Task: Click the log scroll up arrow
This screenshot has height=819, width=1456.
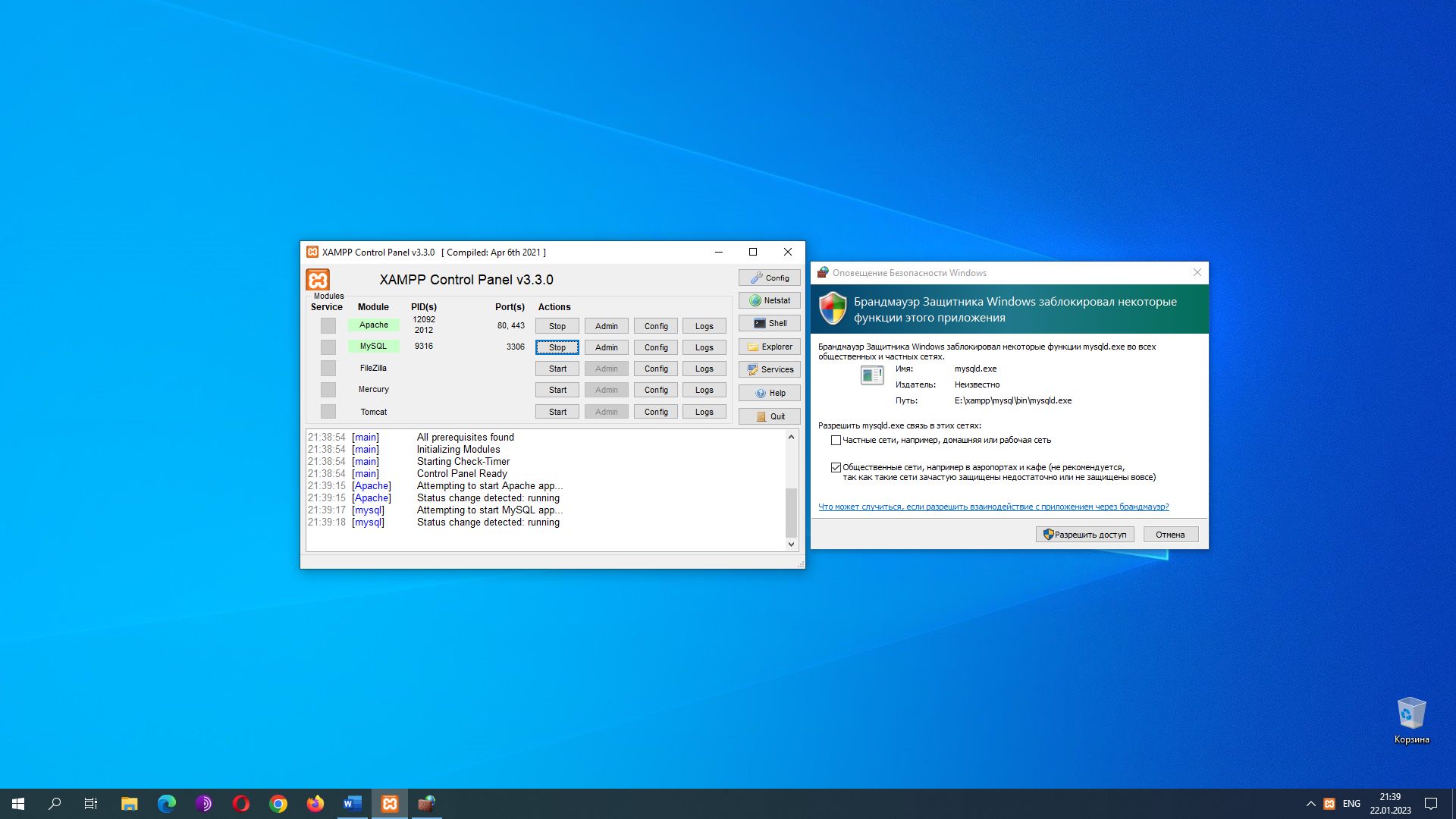Action: pyautogui.click(x=791, y=437)
